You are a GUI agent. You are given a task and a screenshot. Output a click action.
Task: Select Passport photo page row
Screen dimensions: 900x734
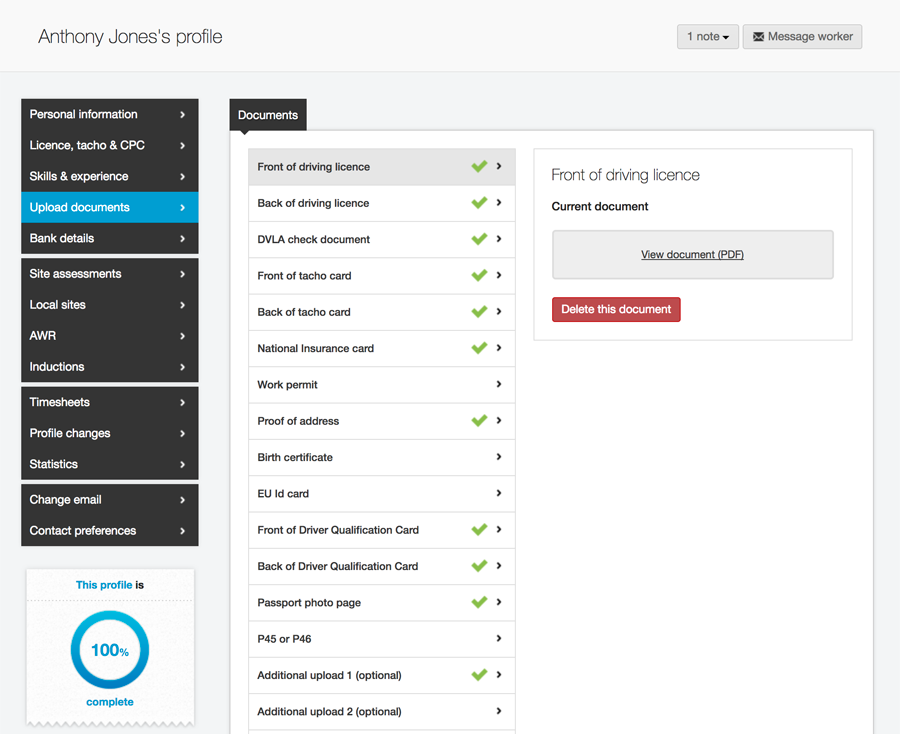[x=382, y=603]
